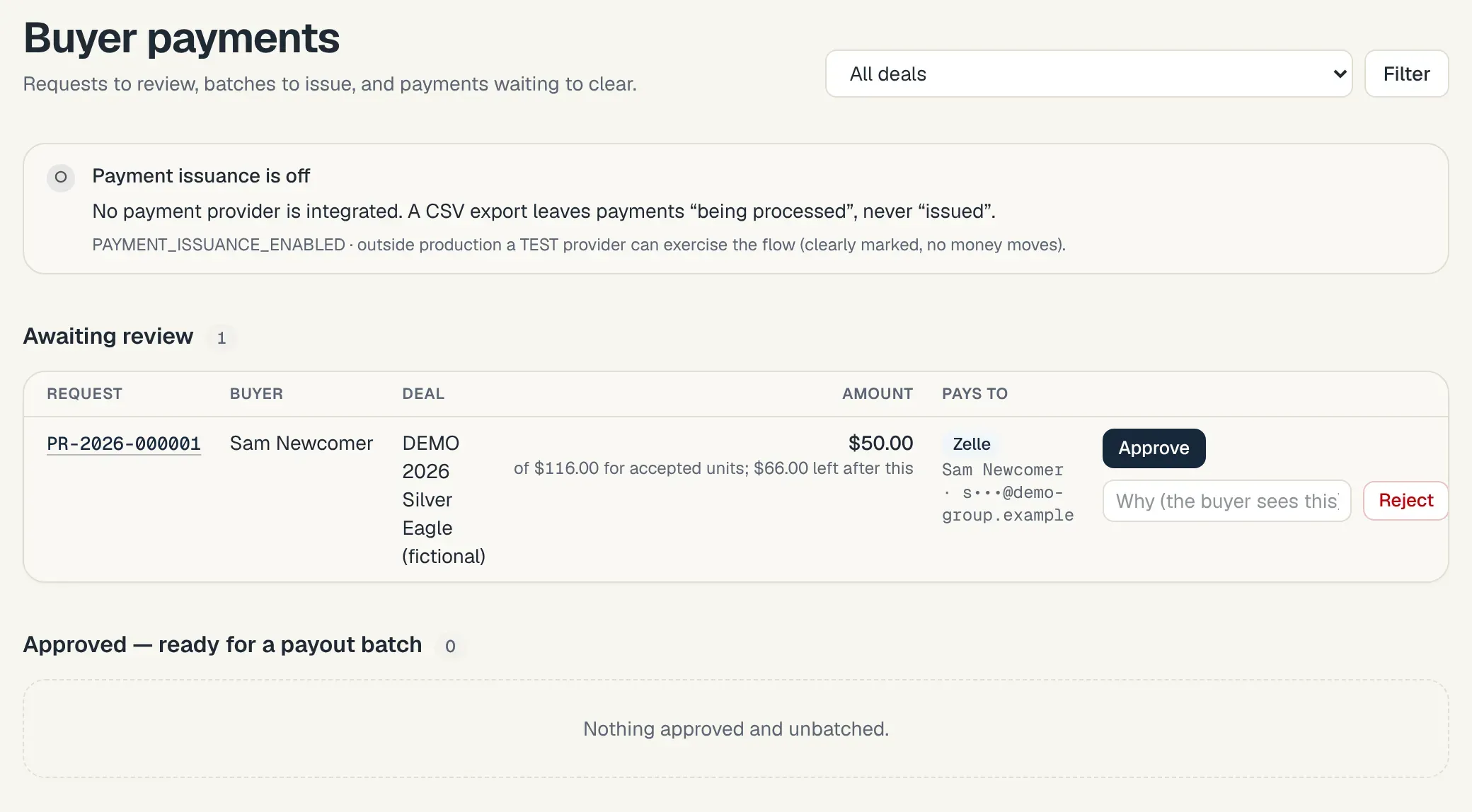Click the DEAL column header

(x=423, y=394)
